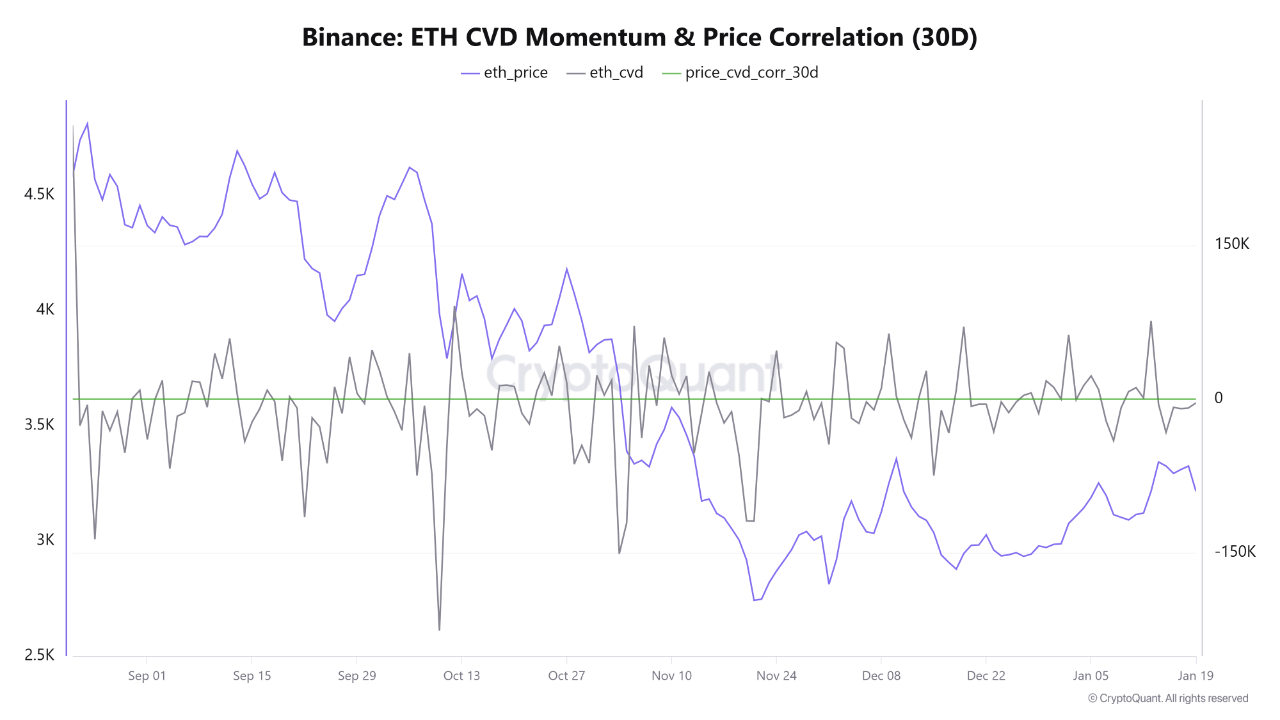The height and width of the screenshot is (720, 1280).
Task: Click the Nov 24 date axis label
Action: pyautogui.click(x=776, y=676)
